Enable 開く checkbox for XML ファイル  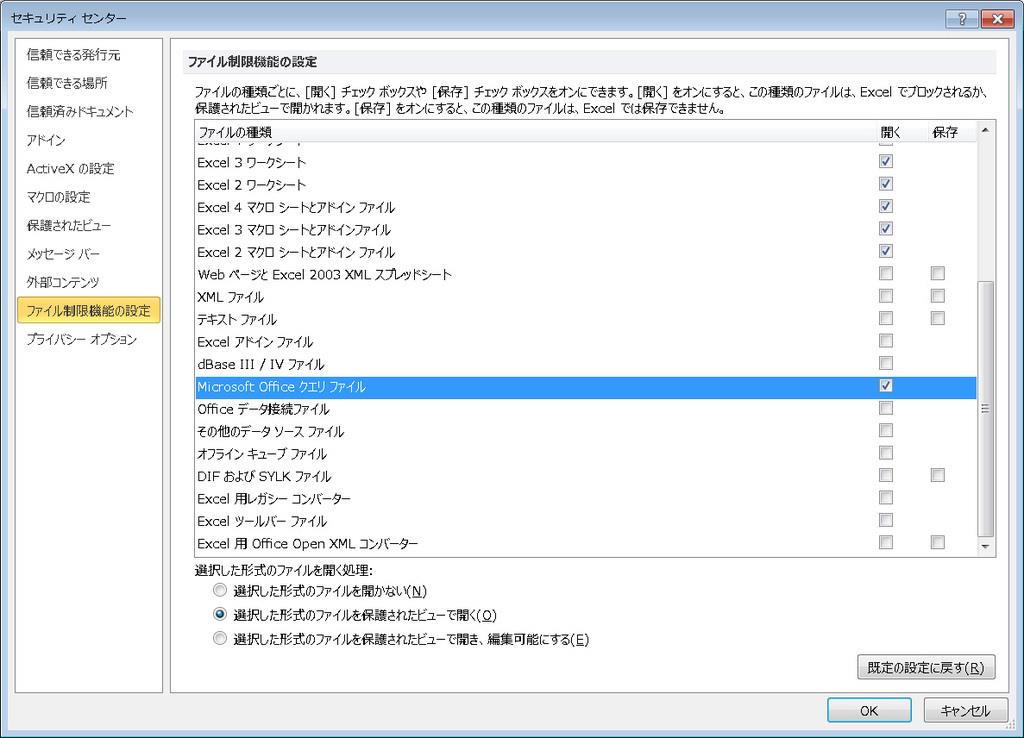[885, 295]
